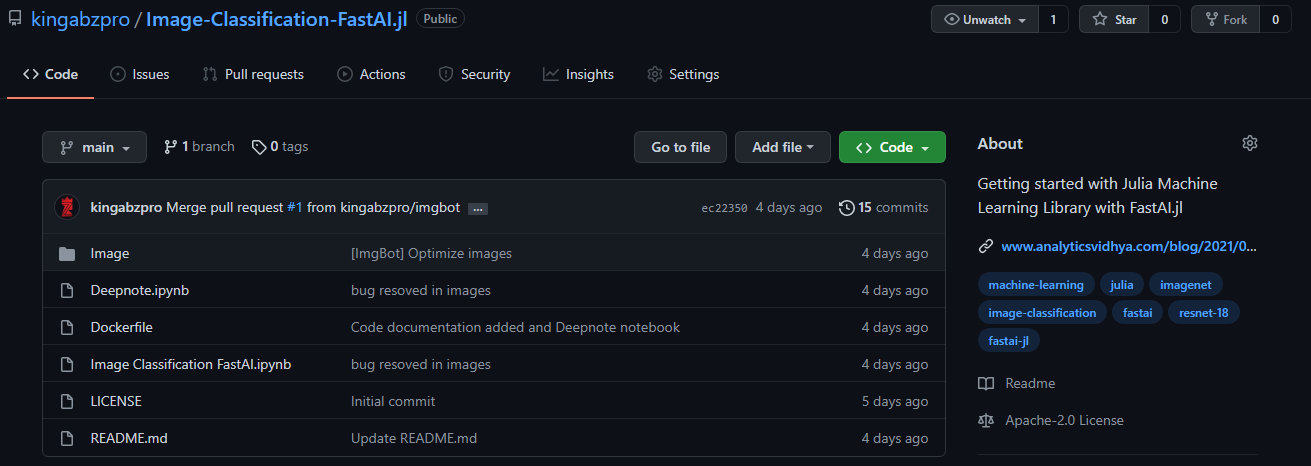Open the 'Code documentation added and Deepnote notebook' commit

515,328
